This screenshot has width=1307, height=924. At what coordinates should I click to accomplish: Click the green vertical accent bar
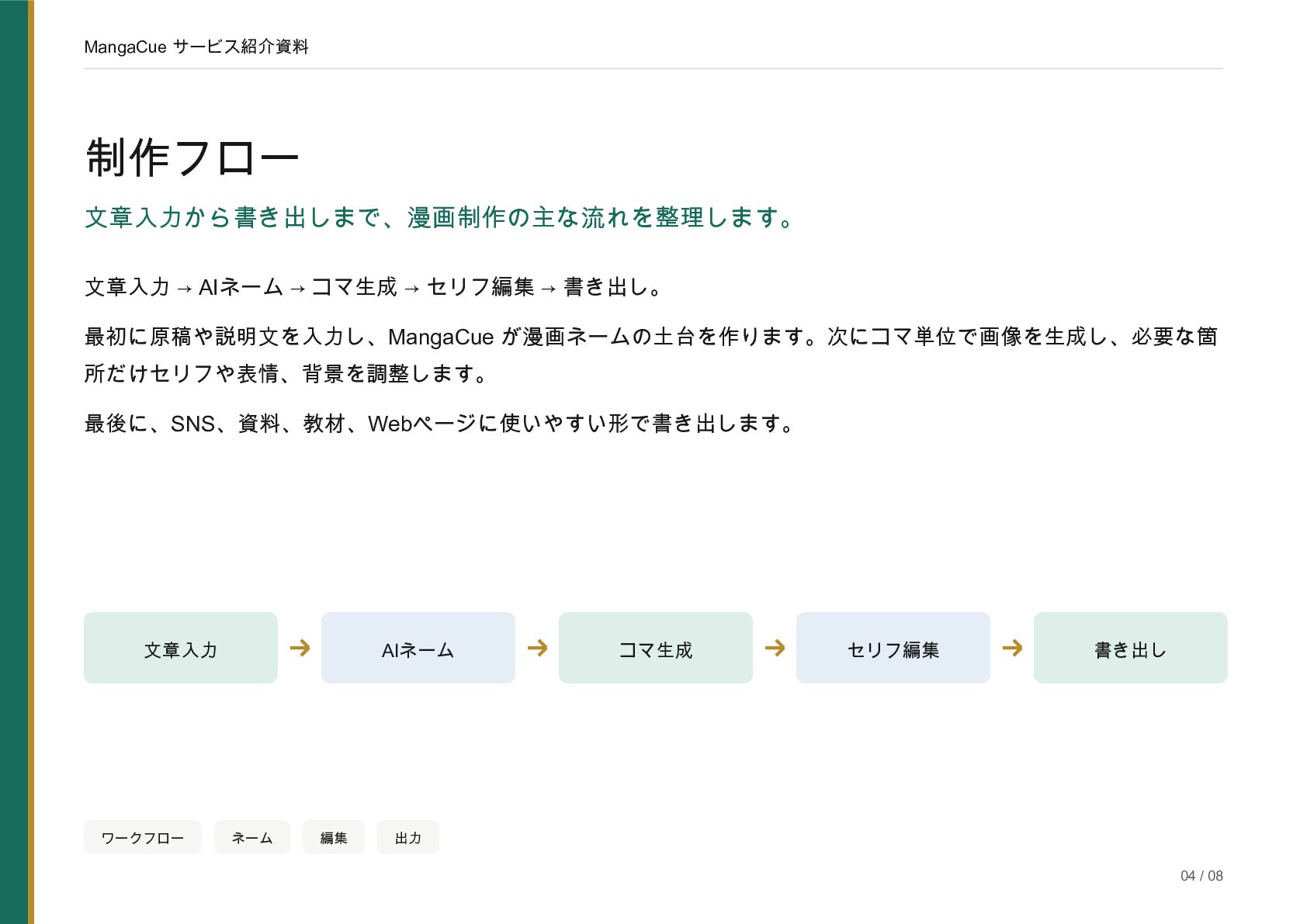pos(14,462)
